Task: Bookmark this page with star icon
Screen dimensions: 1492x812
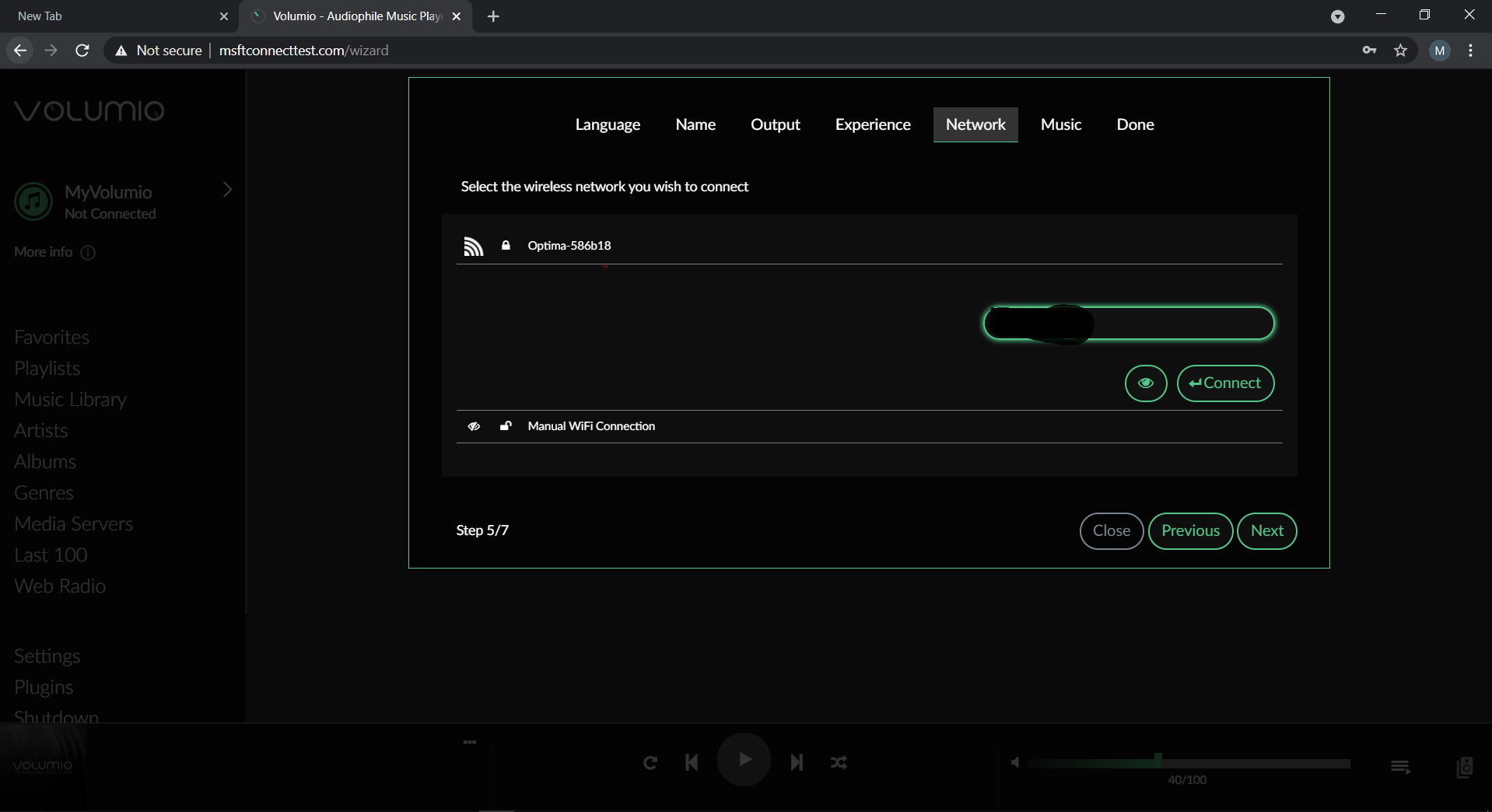Action: 1401,51
